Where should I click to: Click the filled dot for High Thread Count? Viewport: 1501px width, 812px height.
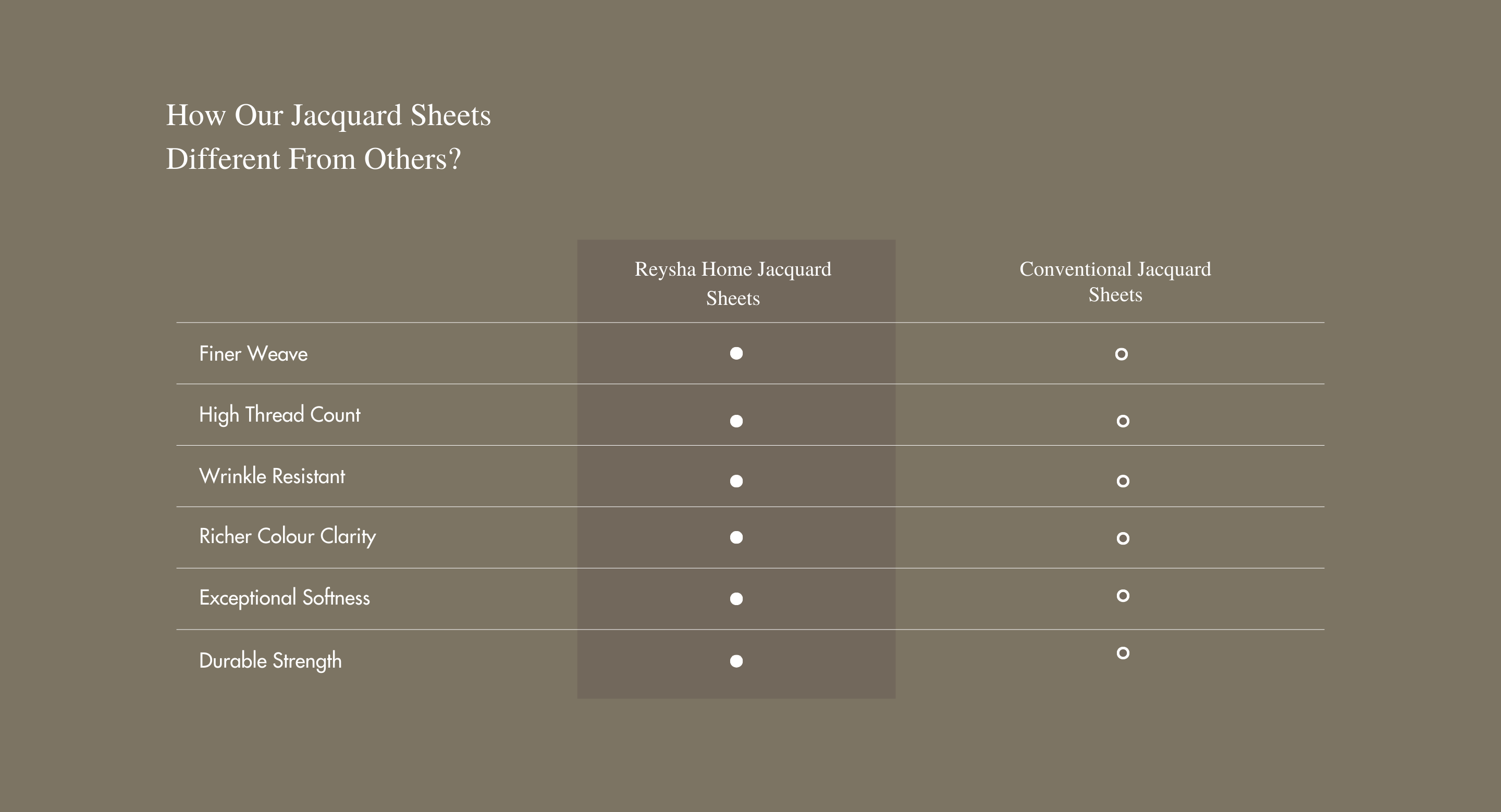(736, 421)
